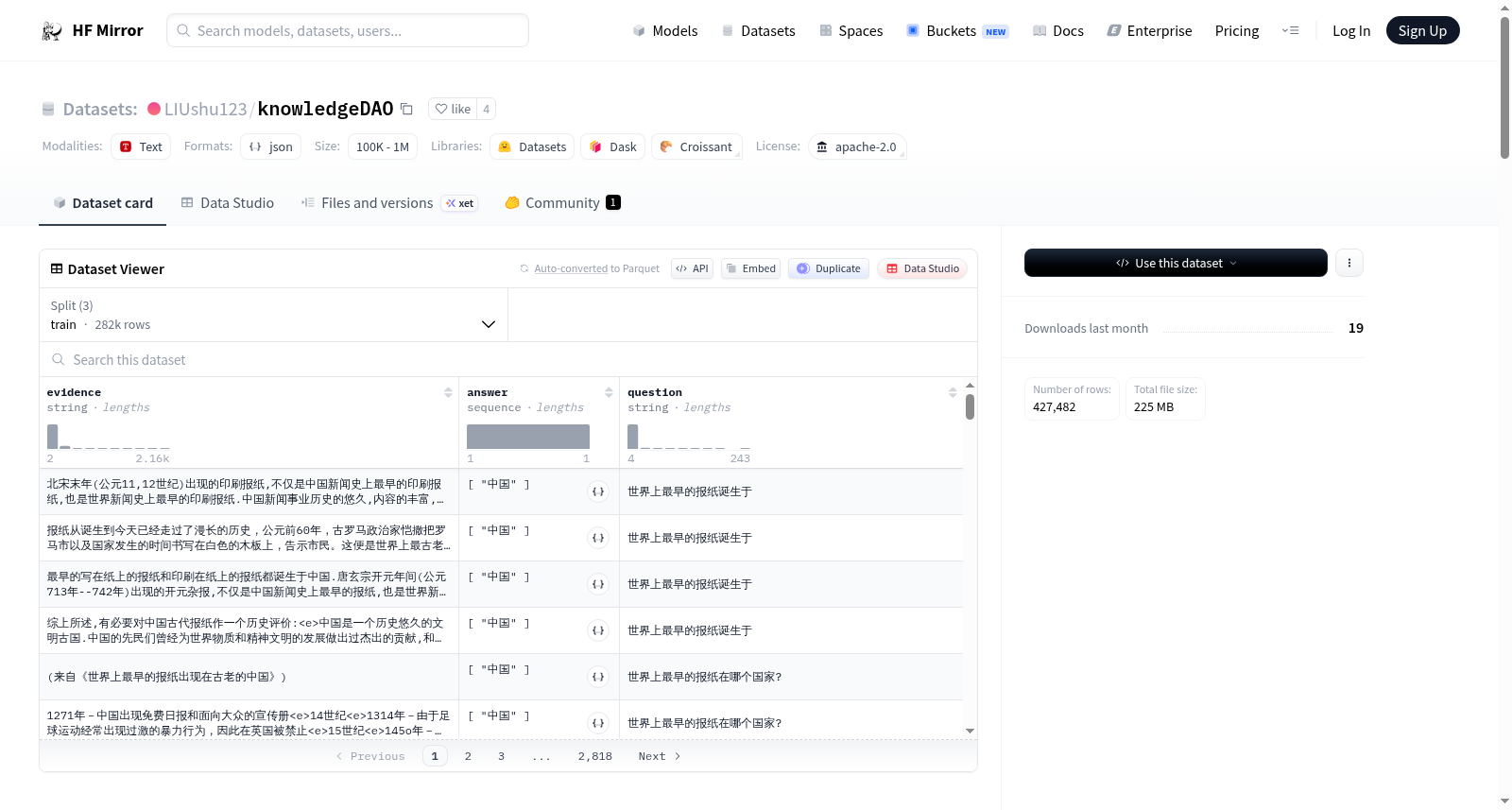The width and height of the screenshot is (1512, 810).
Task: Click the question lengths histogram
Action: [689, 437]
